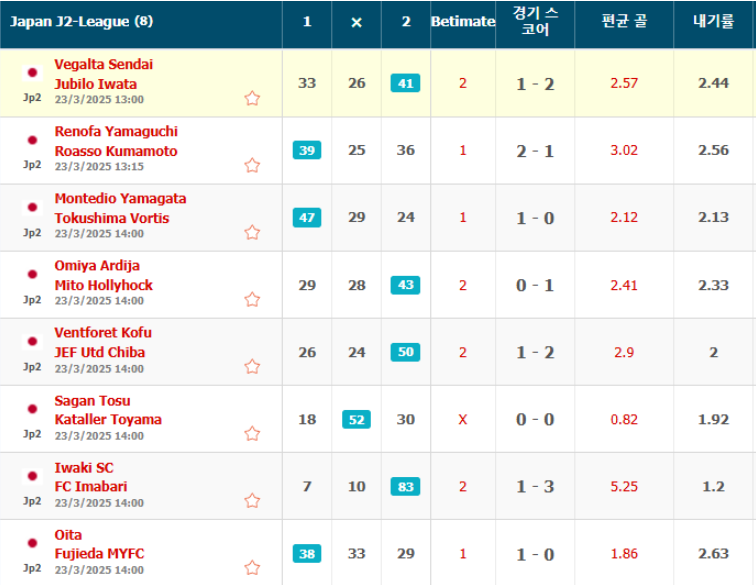Open Ventforet Kofu team link
Image resolution: width=756 pixels, height=585 pixels.
pyautogui.click(x=103, y=332)
